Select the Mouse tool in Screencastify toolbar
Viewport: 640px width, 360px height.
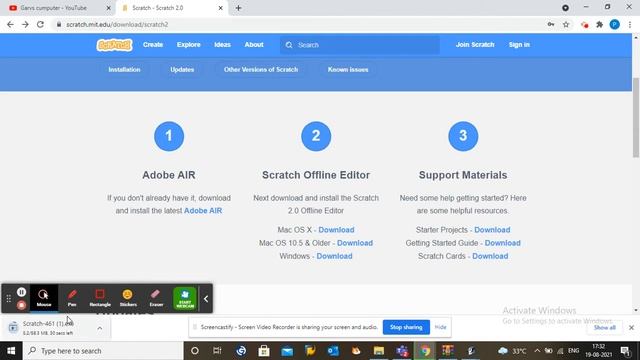(x=44, y=298)
